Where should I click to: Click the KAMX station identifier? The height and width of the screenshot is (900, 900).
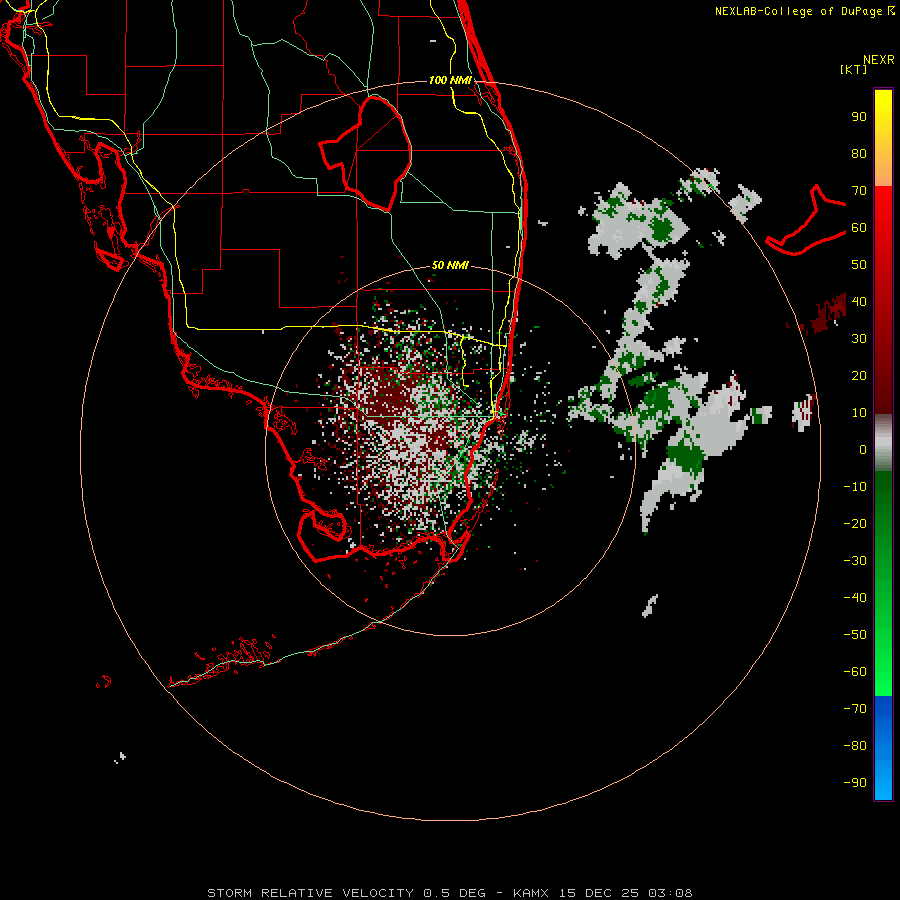pos(531,893)
